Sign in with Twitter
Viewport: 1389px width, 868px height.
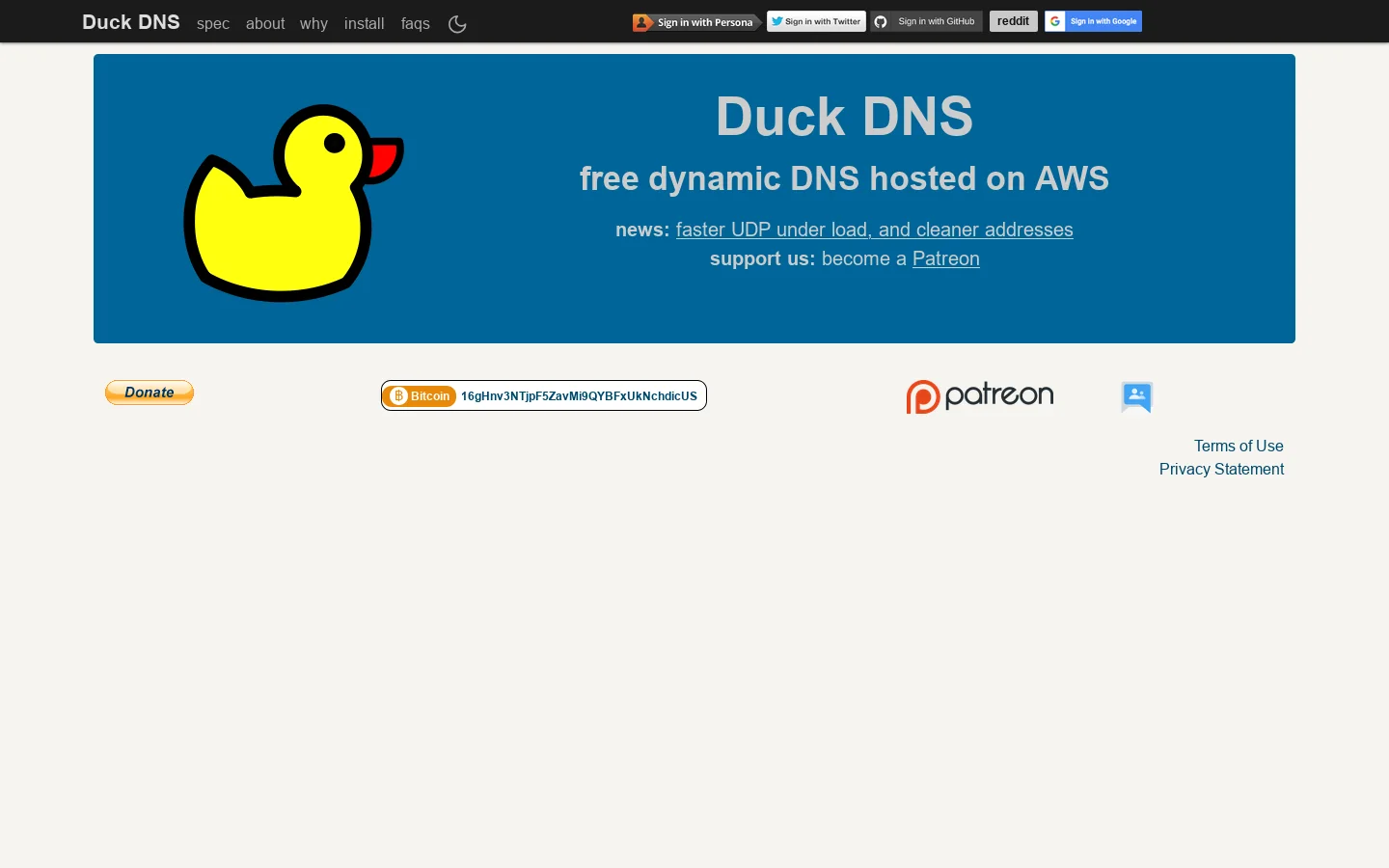tap(816, 21)
